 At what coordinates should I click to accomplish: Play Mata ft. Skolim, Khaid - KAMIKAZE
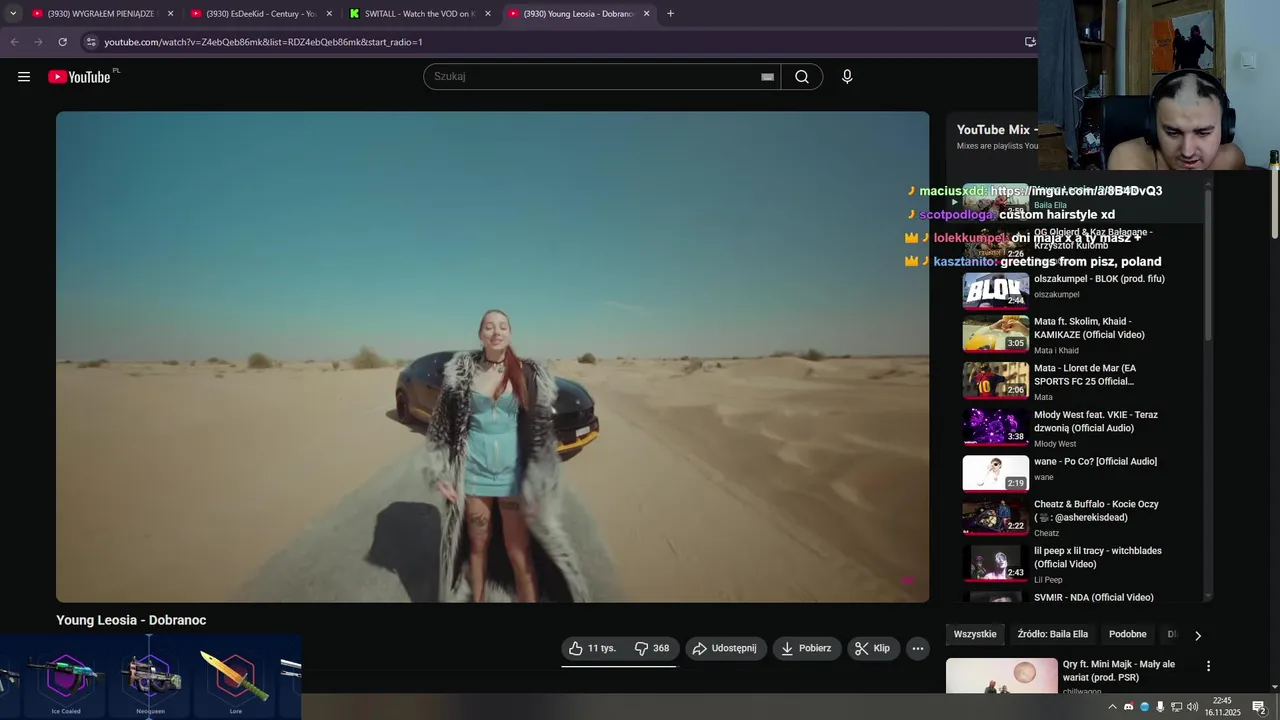point(1089,328)
